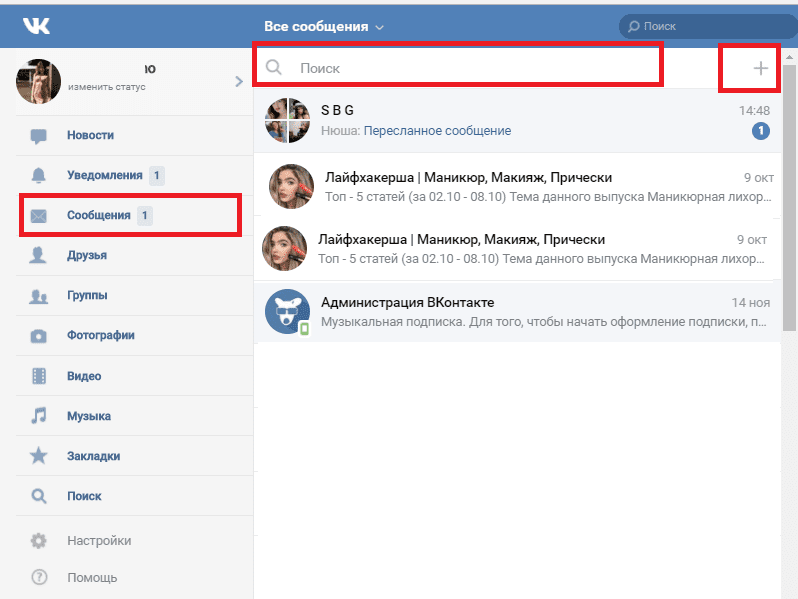Expand the Все сообщения dropdown
This screenshot has width=798, height=599.
[x=324, y=26]
